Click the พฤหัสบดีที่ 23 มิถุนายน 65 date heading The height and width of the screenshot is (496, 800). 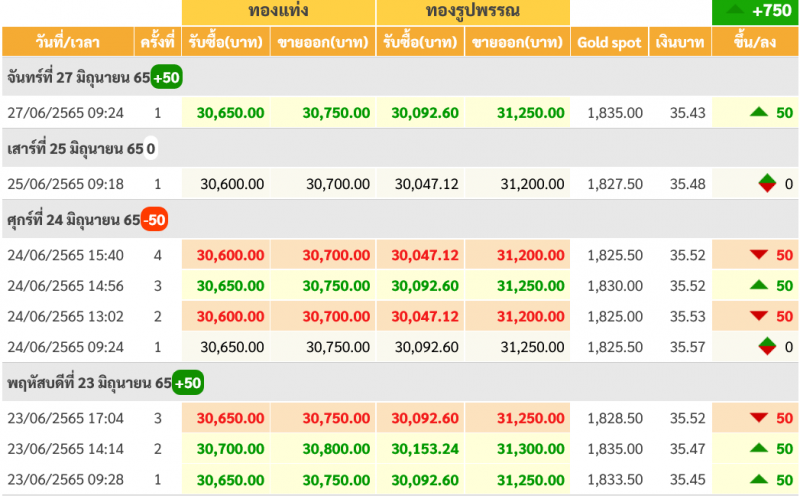[x=89, y=383]
